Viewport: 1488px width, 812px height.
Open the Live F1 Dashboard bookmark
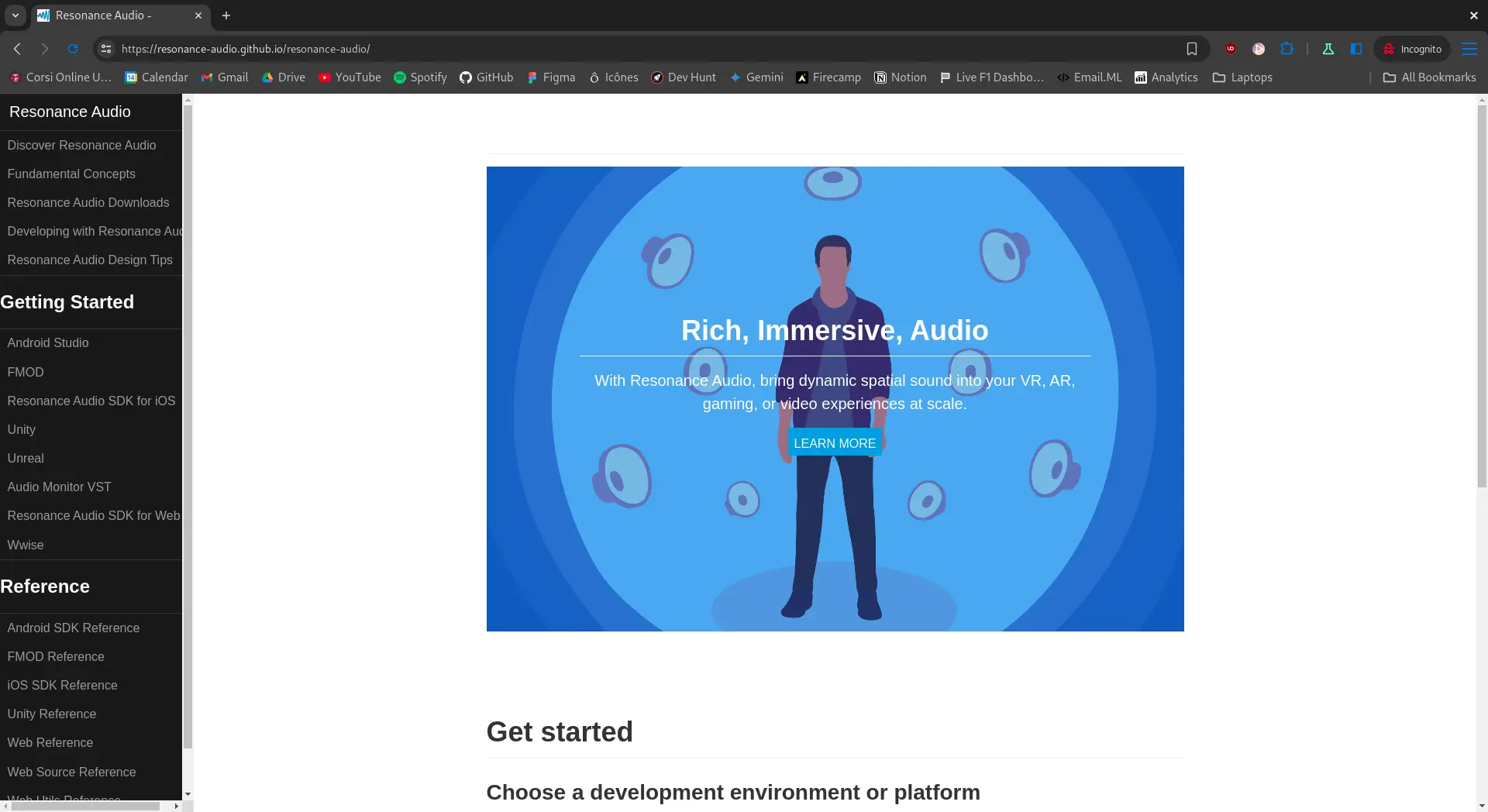pyautogui.click(x=992, y=77)
